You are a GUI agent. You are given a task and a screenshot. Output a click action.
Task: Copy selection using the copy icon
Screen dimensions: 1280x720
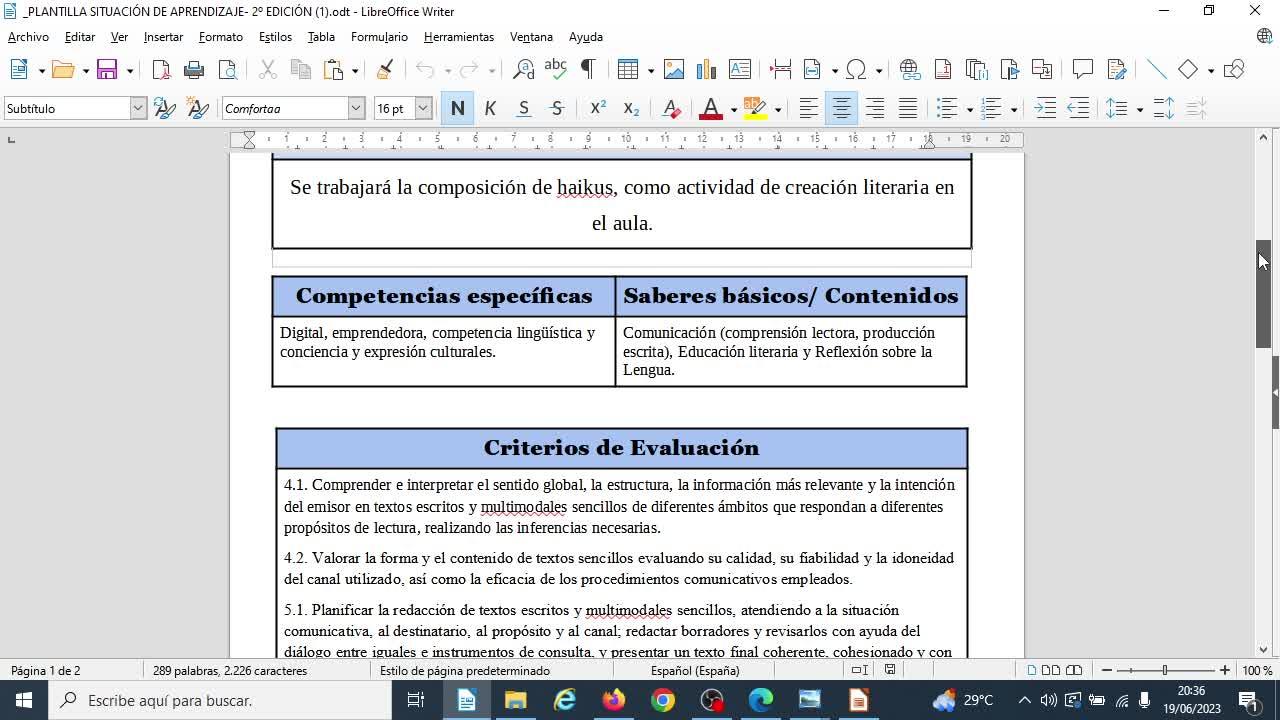click(300, 69)
